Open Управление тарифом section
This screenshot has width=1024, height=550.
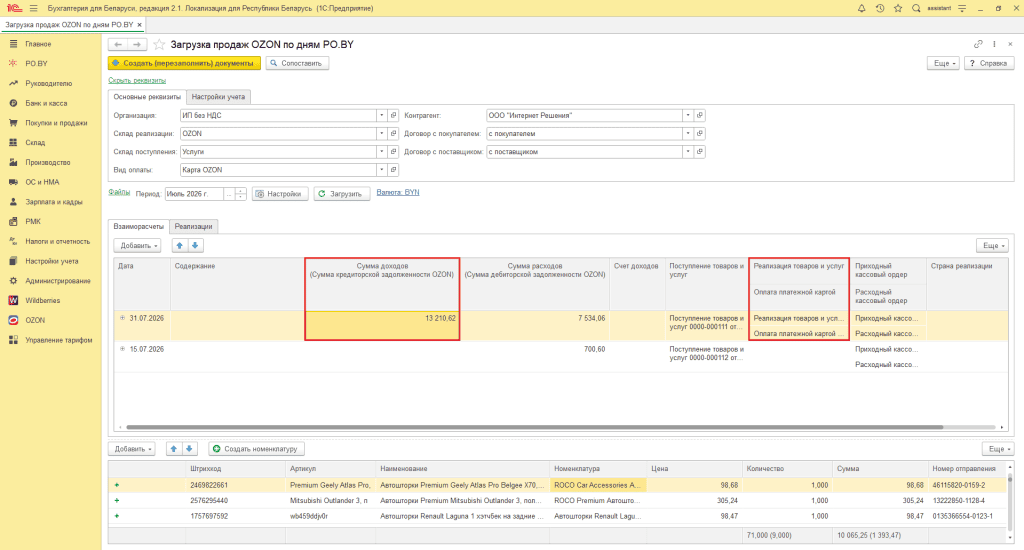[59, 340]
